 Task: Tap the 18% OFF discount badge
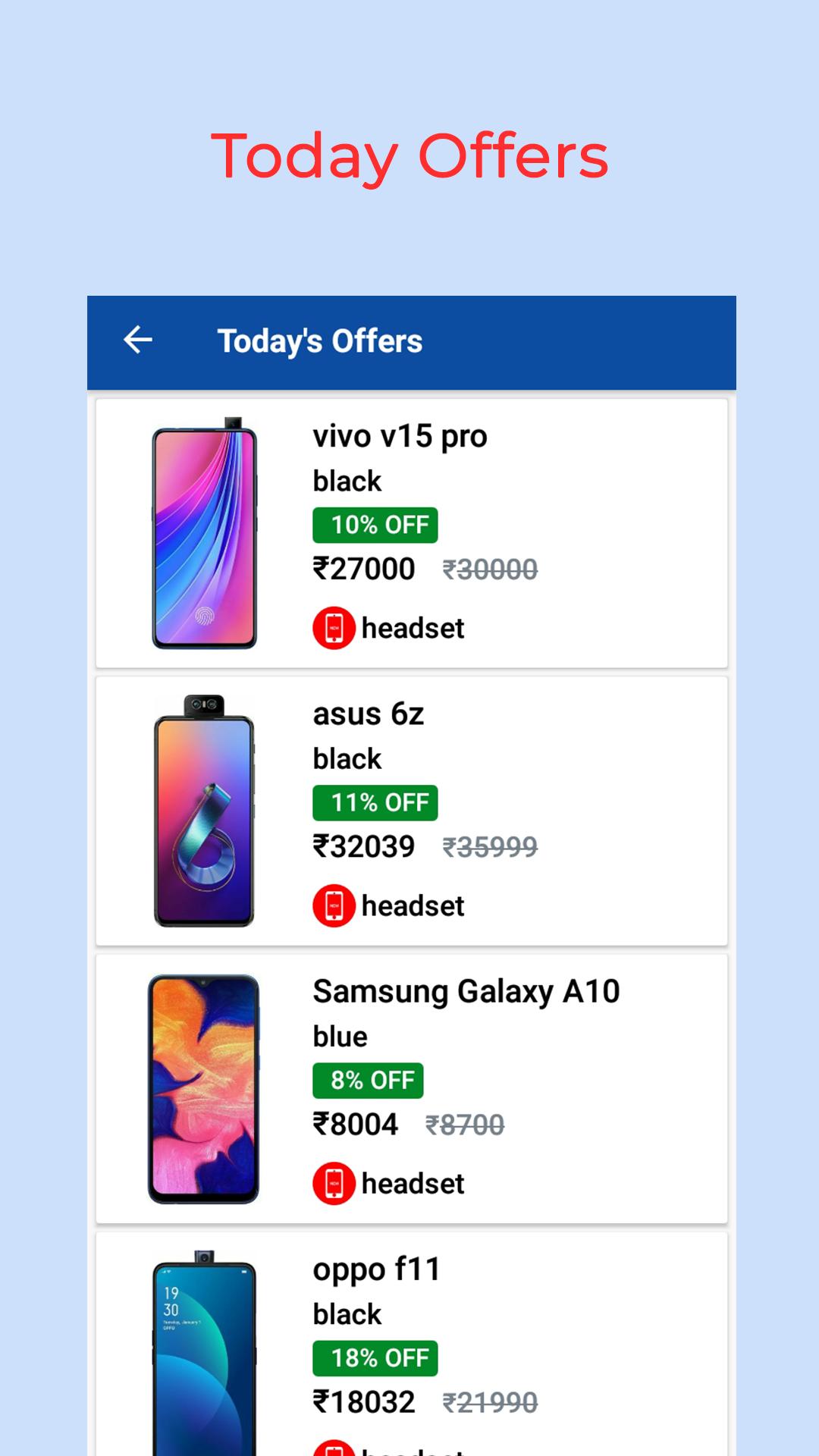pyautogui.click(x=375, y=1357)
